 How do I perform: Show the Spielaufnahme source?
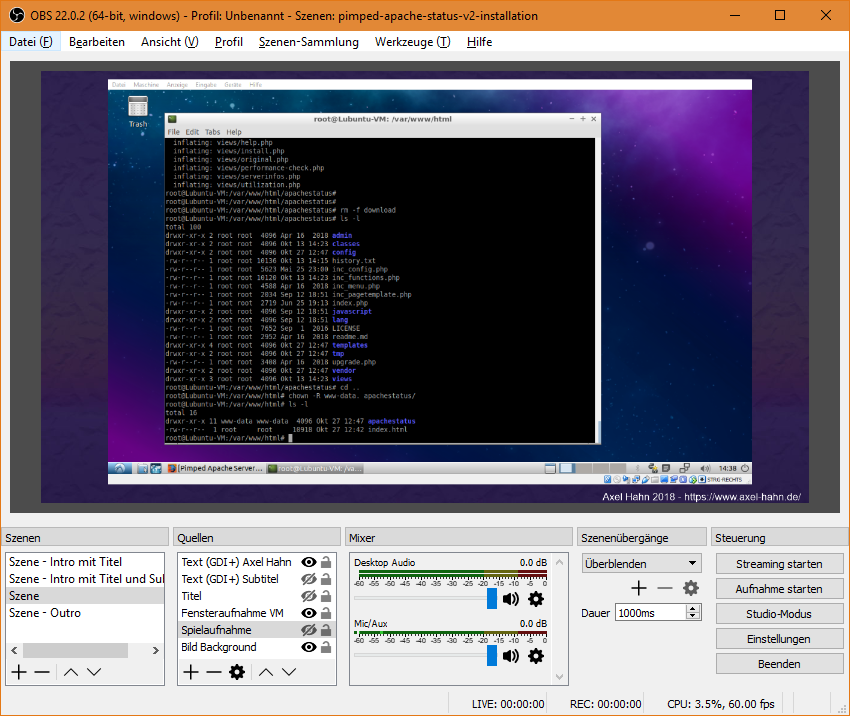(309, 630)
